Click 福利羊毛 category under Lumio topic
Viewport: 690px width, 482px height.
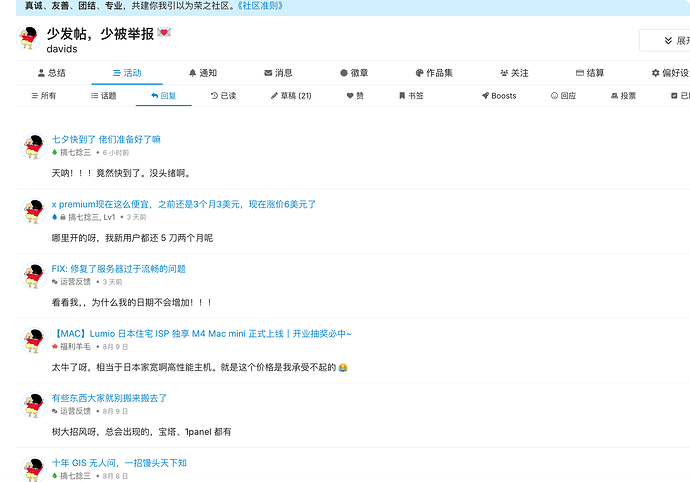tap(71, 347)
